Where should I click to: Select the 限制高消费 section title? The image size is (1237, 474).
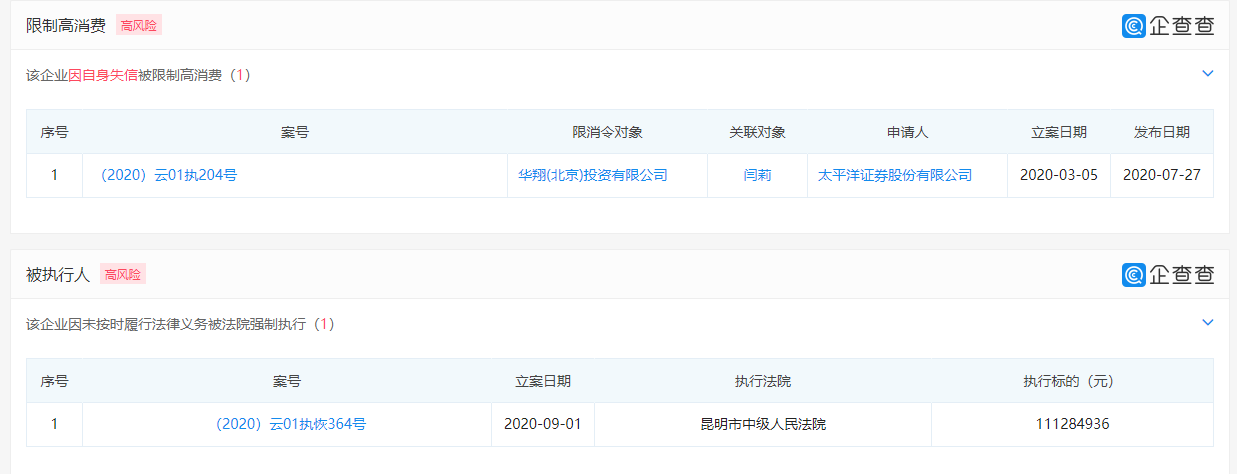point(66,26)
